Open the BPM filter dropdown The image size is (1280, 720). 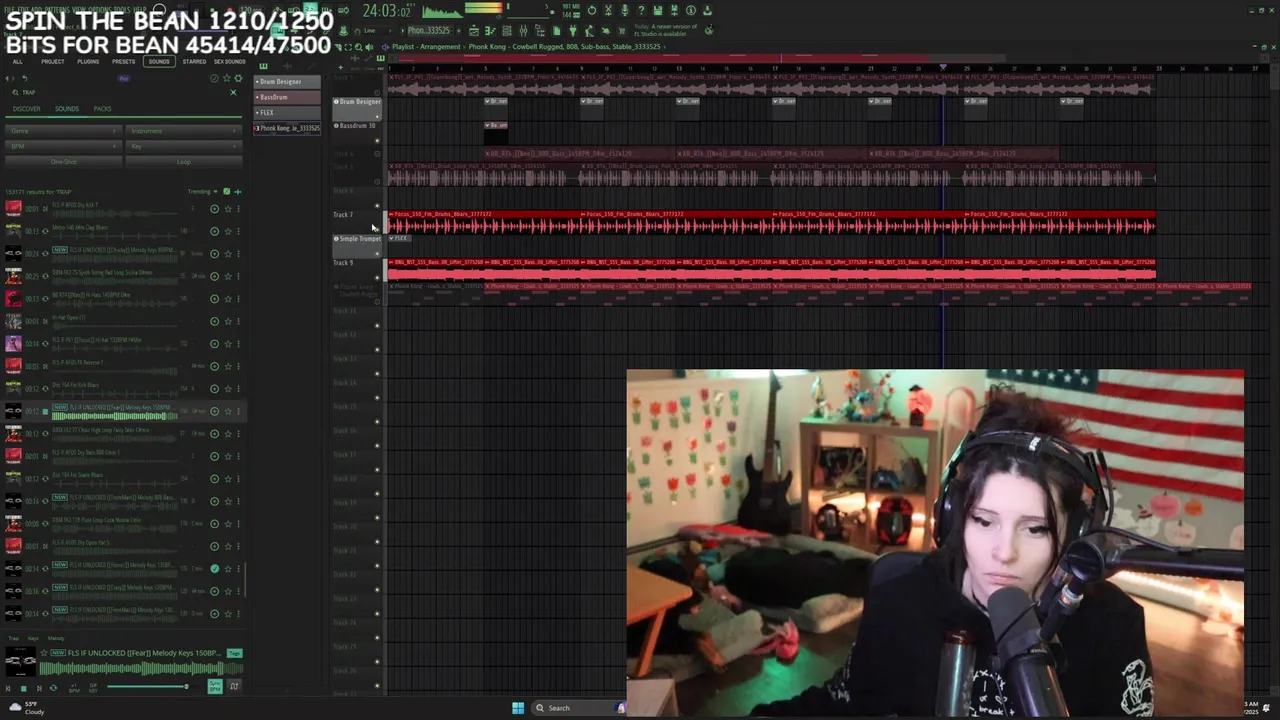coord(63,146)
